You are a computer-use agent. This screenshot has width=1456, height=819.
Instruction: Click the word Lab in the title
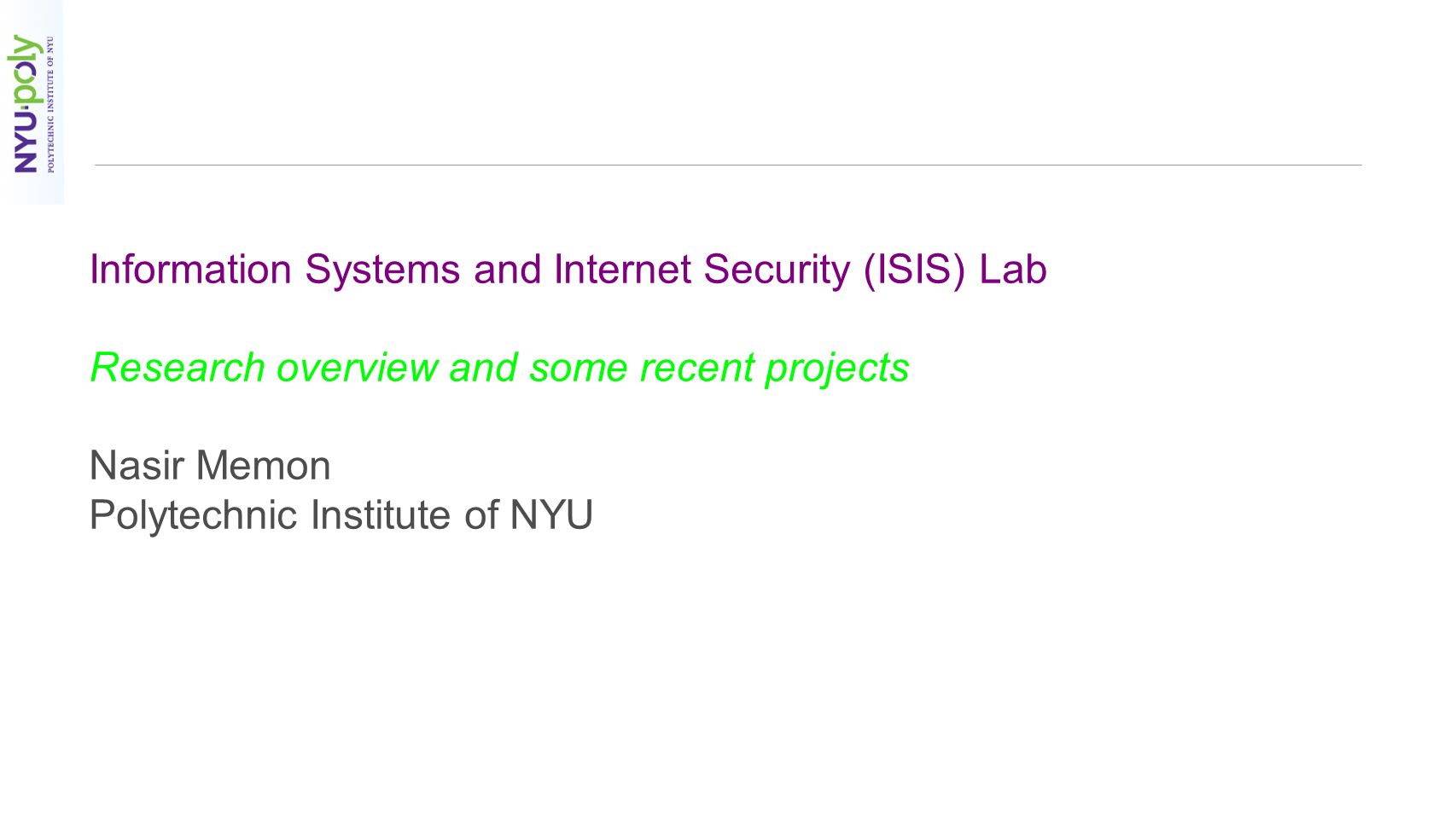point(1012,270)
